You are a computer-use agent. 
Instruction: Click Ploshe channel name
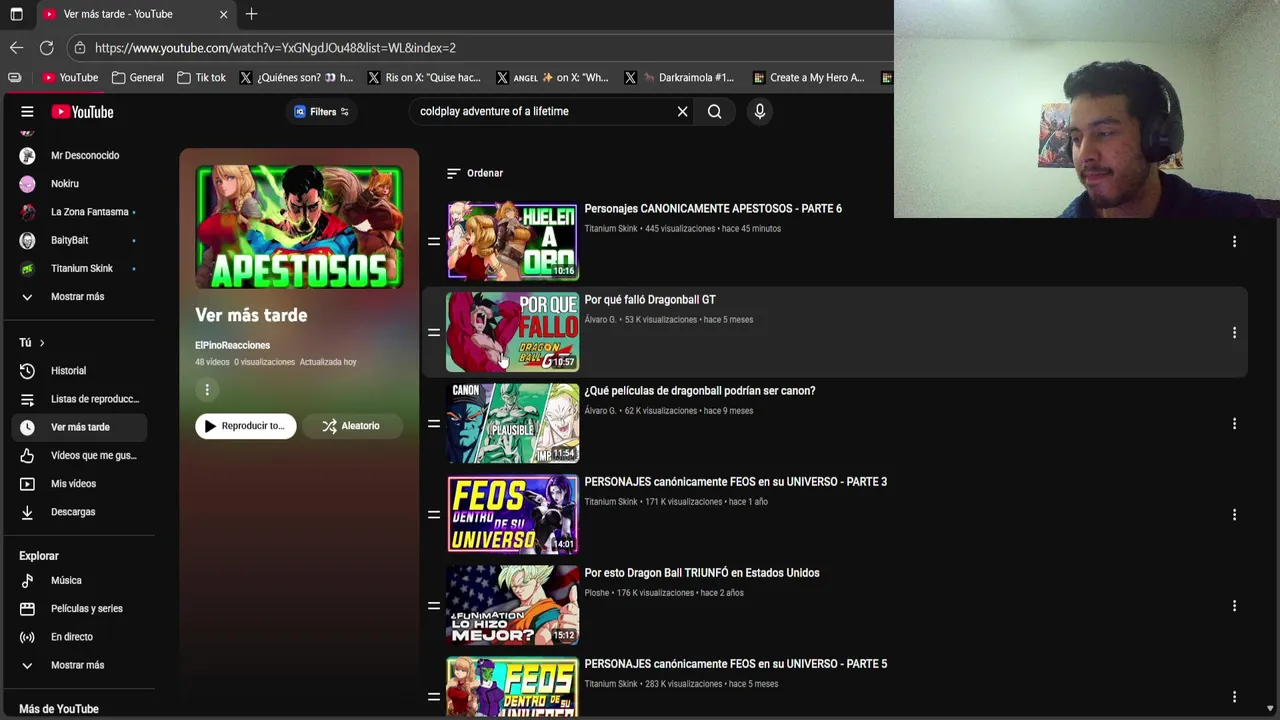pyautogui.click(x=597, y=593)
